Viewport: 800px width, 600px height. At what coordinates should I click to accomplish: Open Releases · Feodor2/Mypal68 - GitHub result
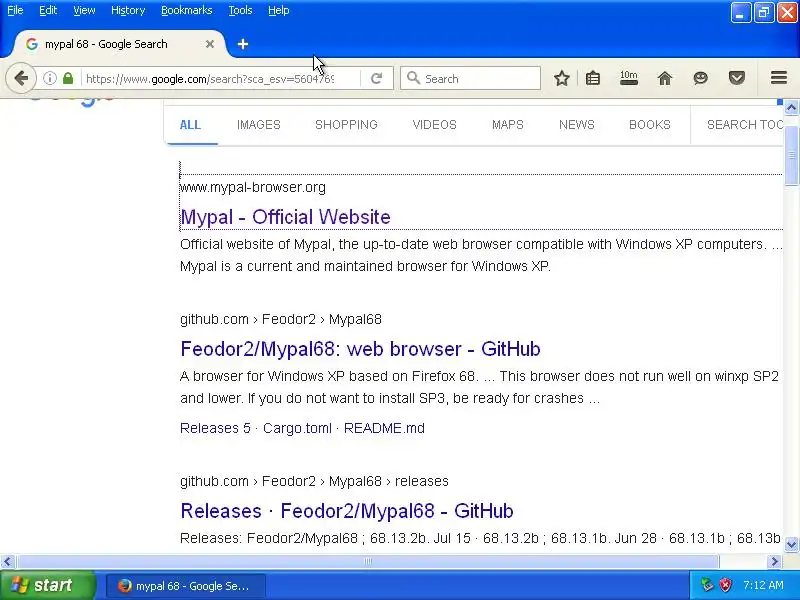click(347, 511)
